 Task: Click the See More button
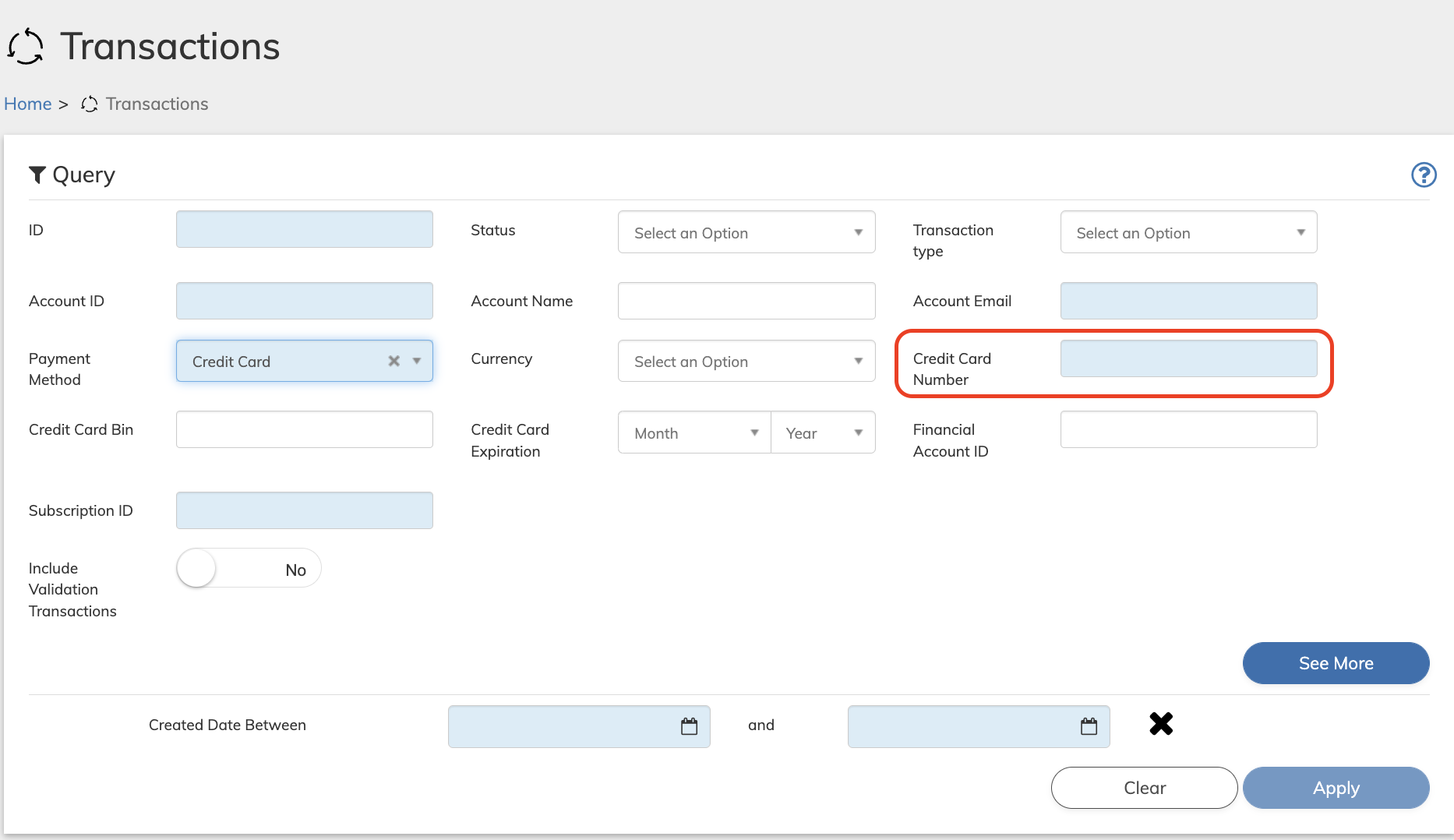tap(1336, 663)
